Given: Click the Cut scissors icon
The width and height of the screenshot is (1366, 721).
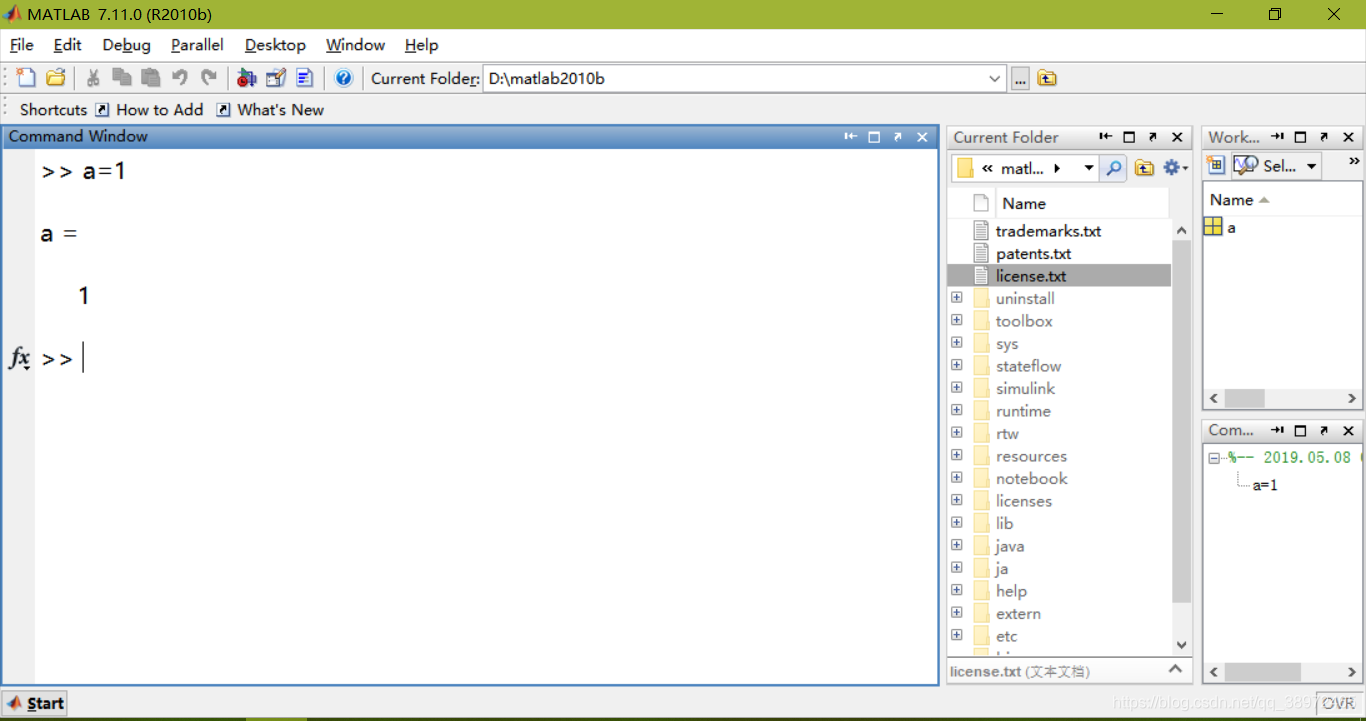Looking at the screenshot, I should coord(93,77).
